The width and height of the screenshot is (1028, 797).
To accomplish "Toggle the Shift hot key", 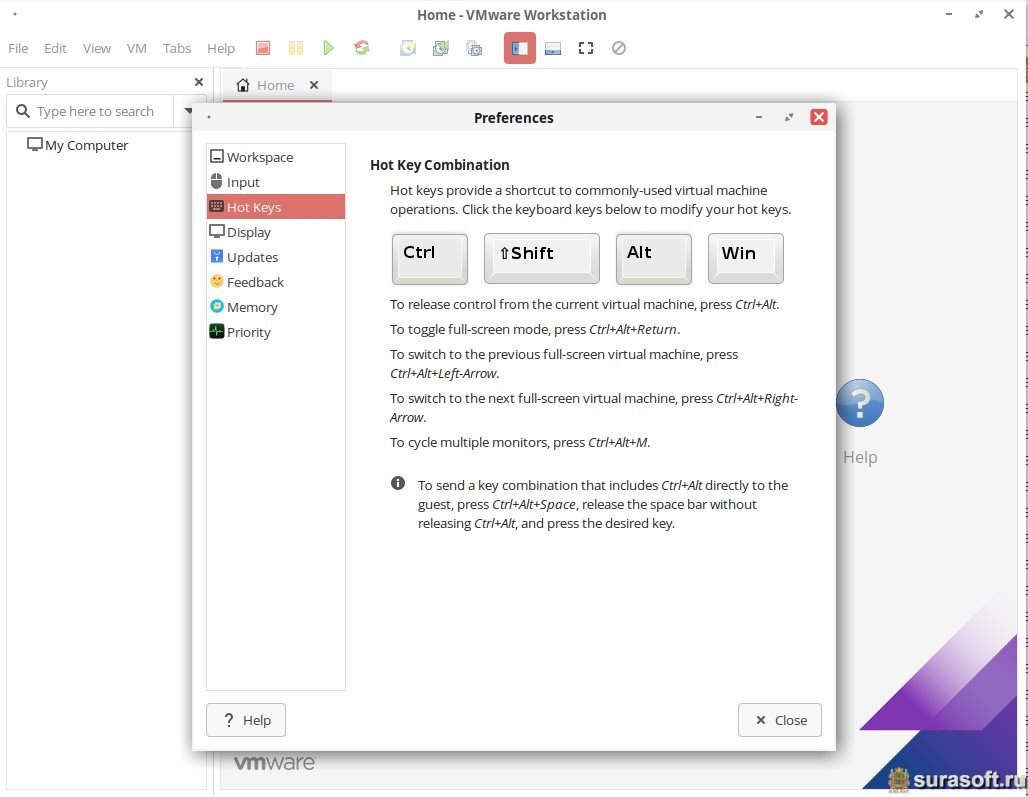I will (542, 259).
